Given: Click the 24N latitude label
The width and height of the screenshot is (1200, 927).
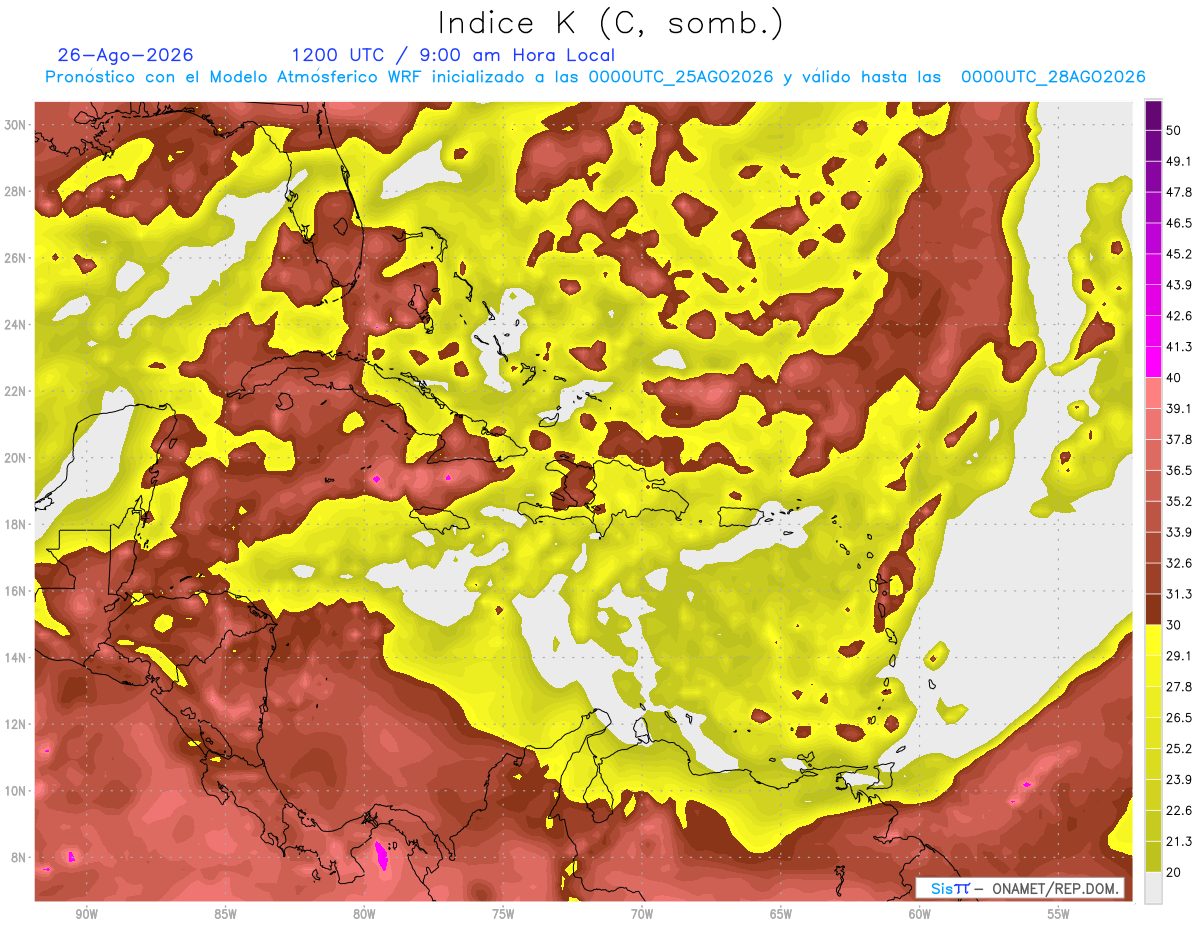Looking at the screenshot, I should point(15,324).
